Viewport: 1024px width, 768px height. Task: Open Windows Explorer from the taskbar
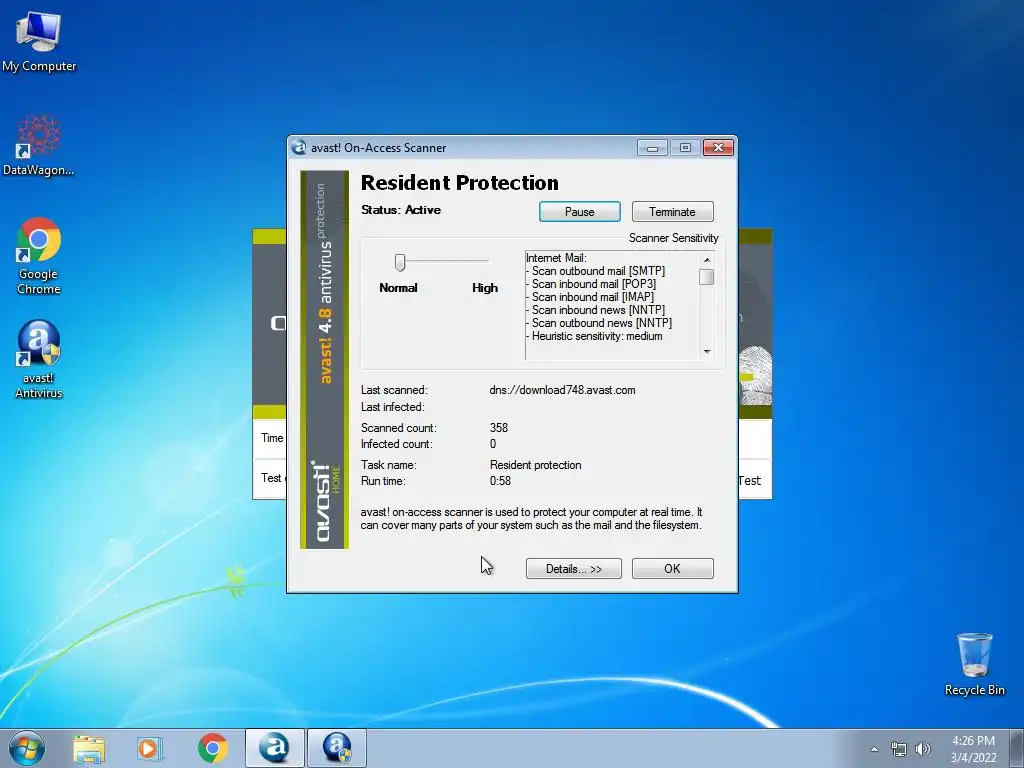[x=89, y=749]
